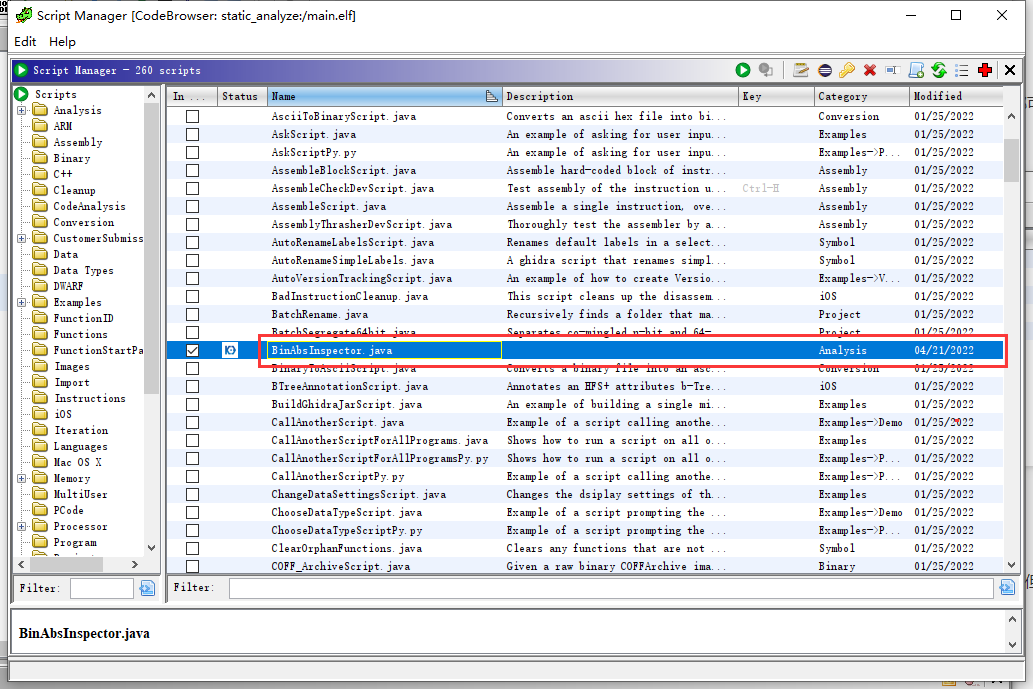This screenshot has width=1033, height=689.
Task: Assign key binding using key icon
Action: 847,70
